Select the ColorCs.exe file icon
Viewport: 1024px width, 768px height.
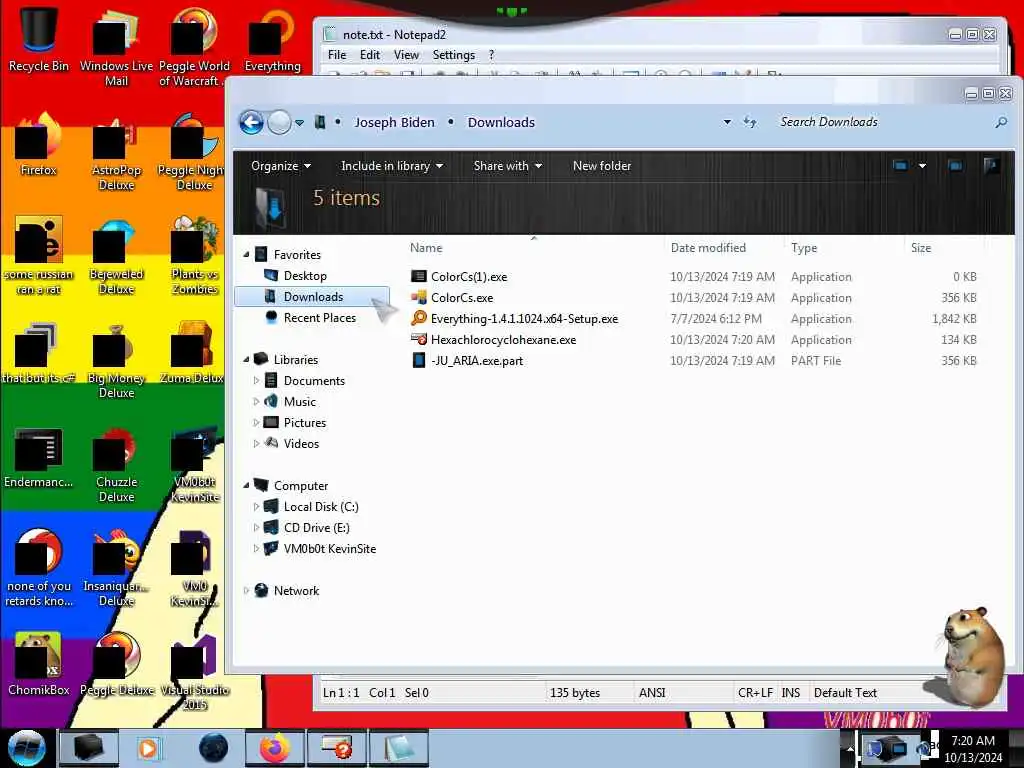[419, 297]
